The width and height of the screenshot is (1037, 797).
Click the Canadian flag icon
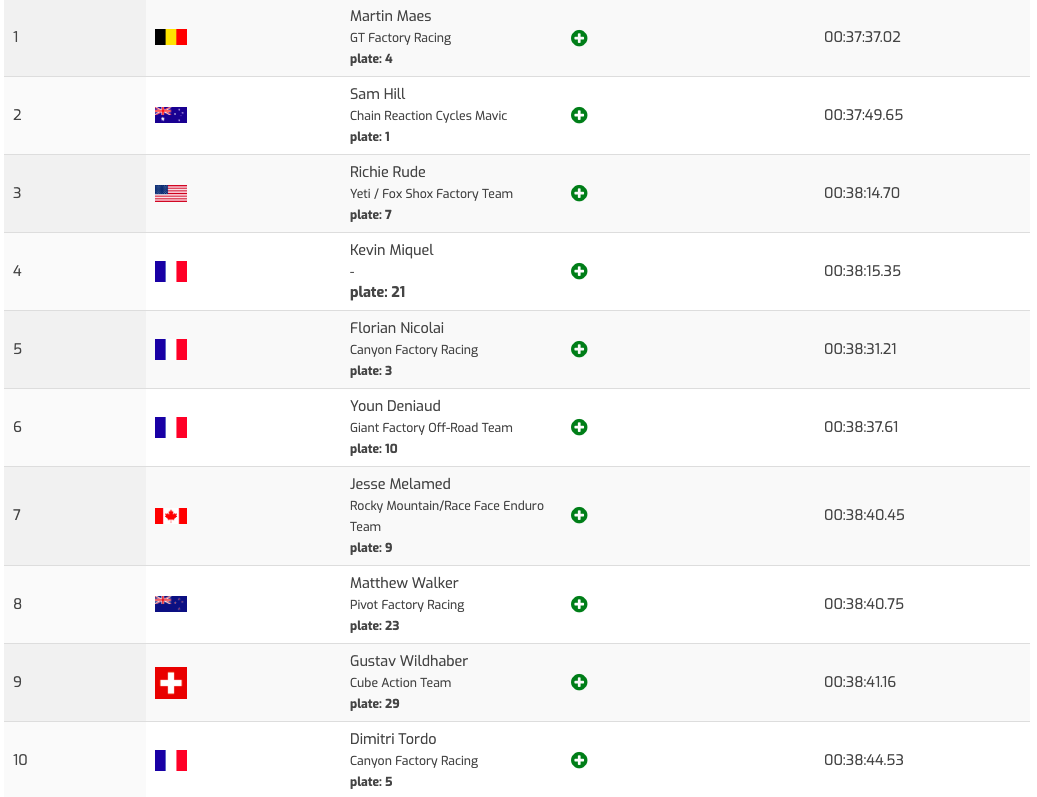click(171, 516)
